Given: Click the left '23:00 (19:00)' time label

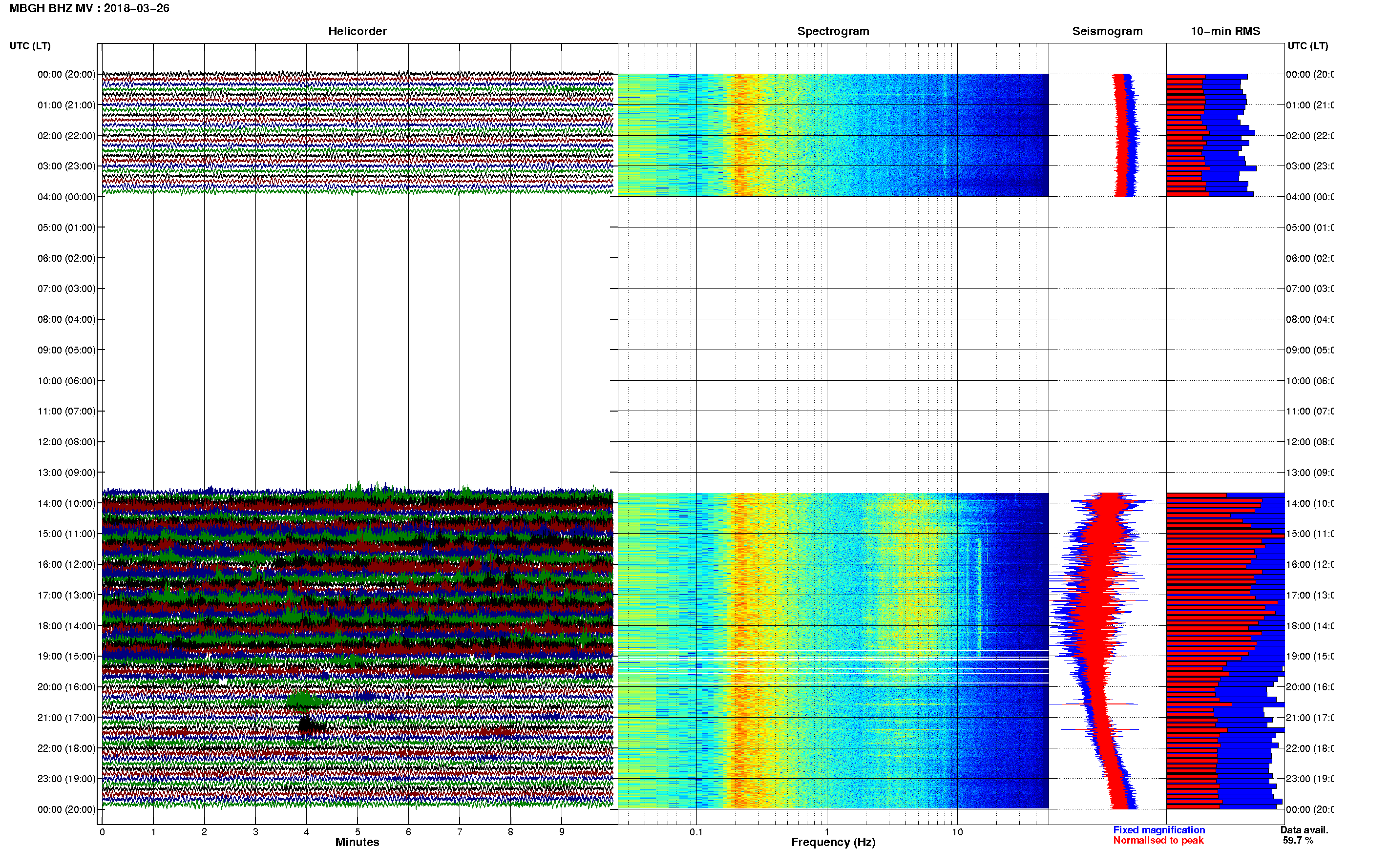Looking at the screenshot, I should 66,779.
